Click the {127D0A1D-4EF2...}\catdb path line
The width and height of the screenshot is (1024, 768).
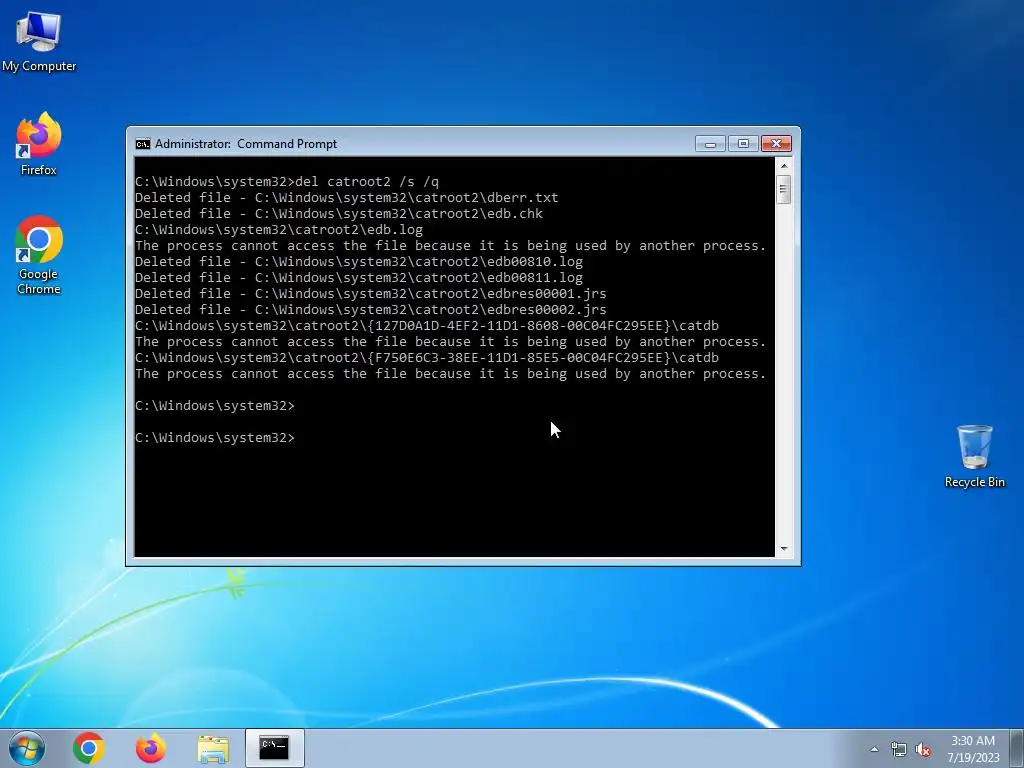click(x=427, y=325)
